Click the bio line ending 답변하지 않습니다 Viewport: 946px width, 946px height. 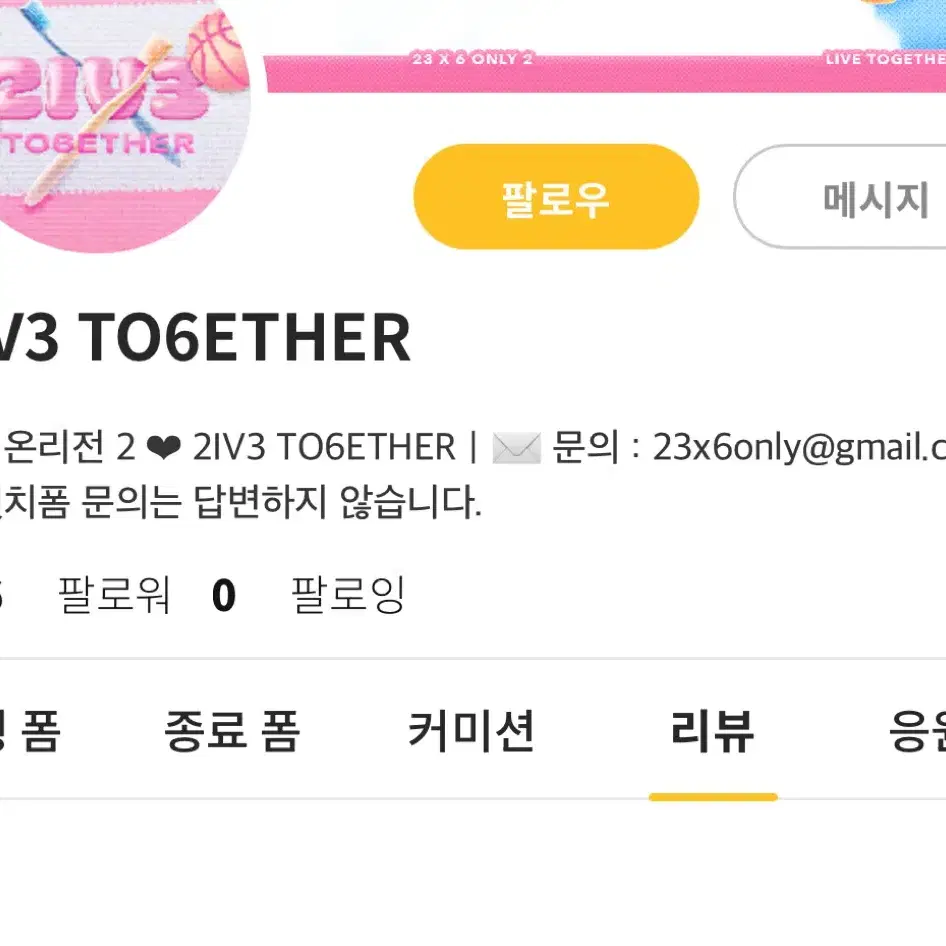(241, 502)
